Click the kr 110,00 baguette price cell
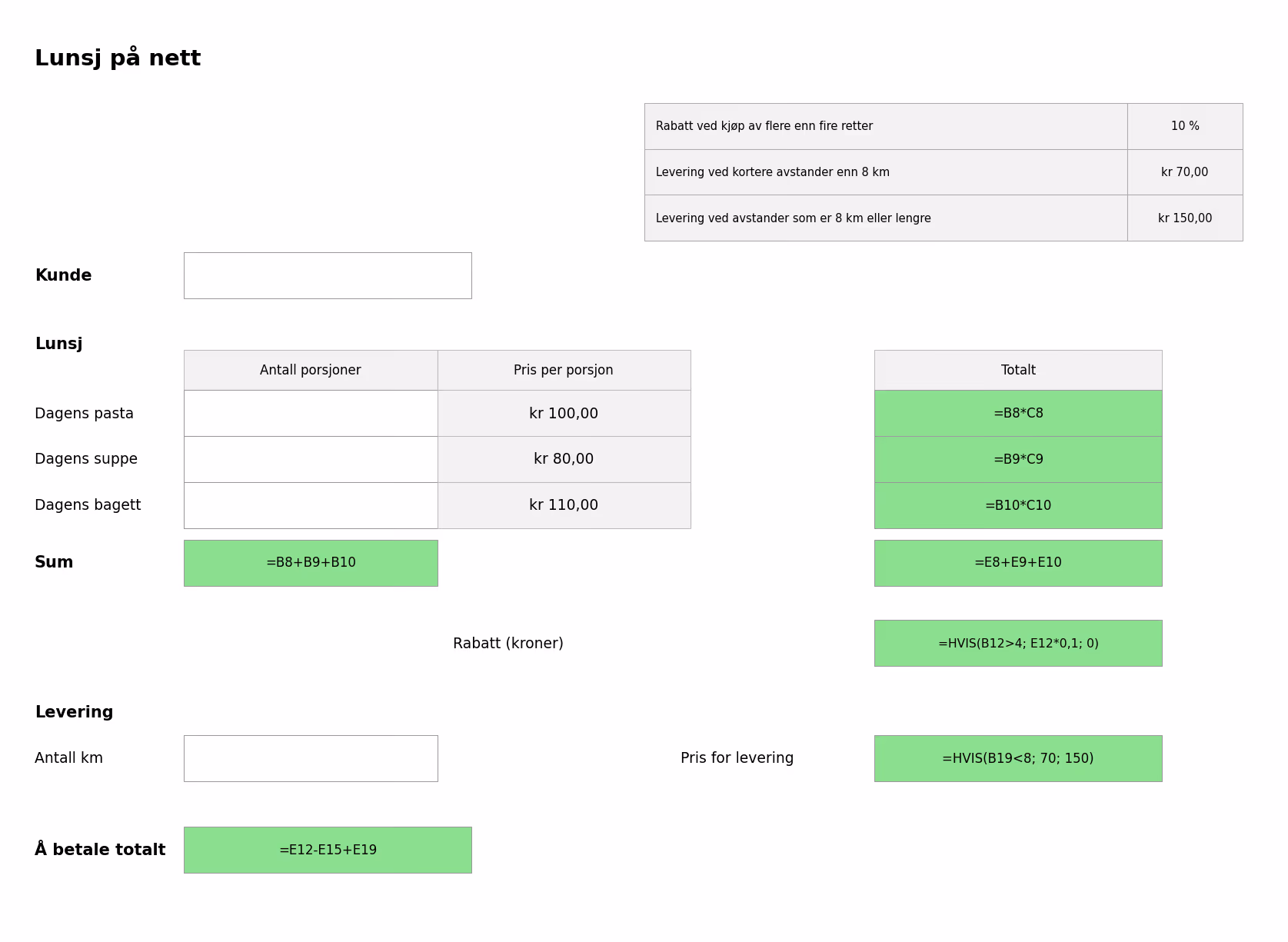 tap(564, 505)
